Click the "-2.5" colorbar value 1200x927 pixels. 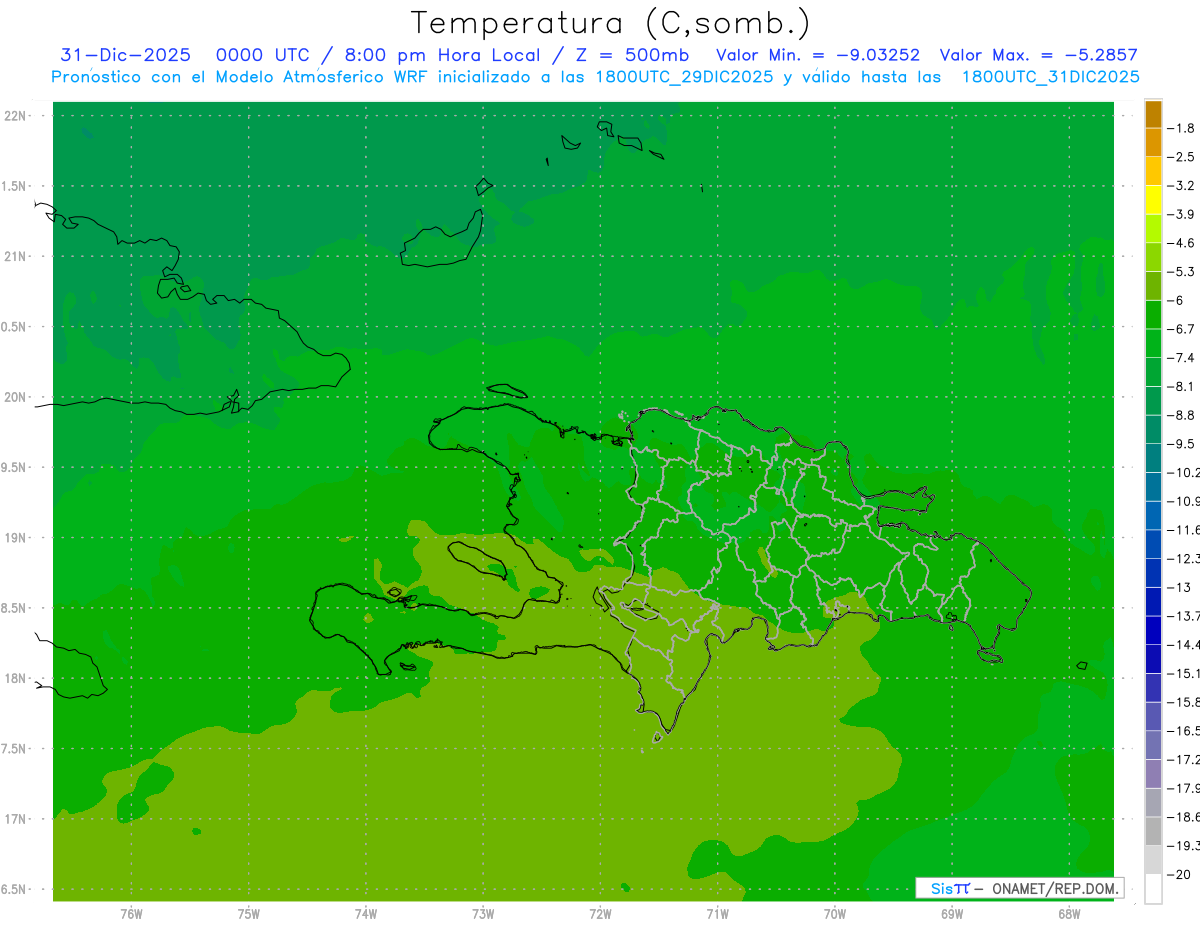click(x=1181, y=157)
